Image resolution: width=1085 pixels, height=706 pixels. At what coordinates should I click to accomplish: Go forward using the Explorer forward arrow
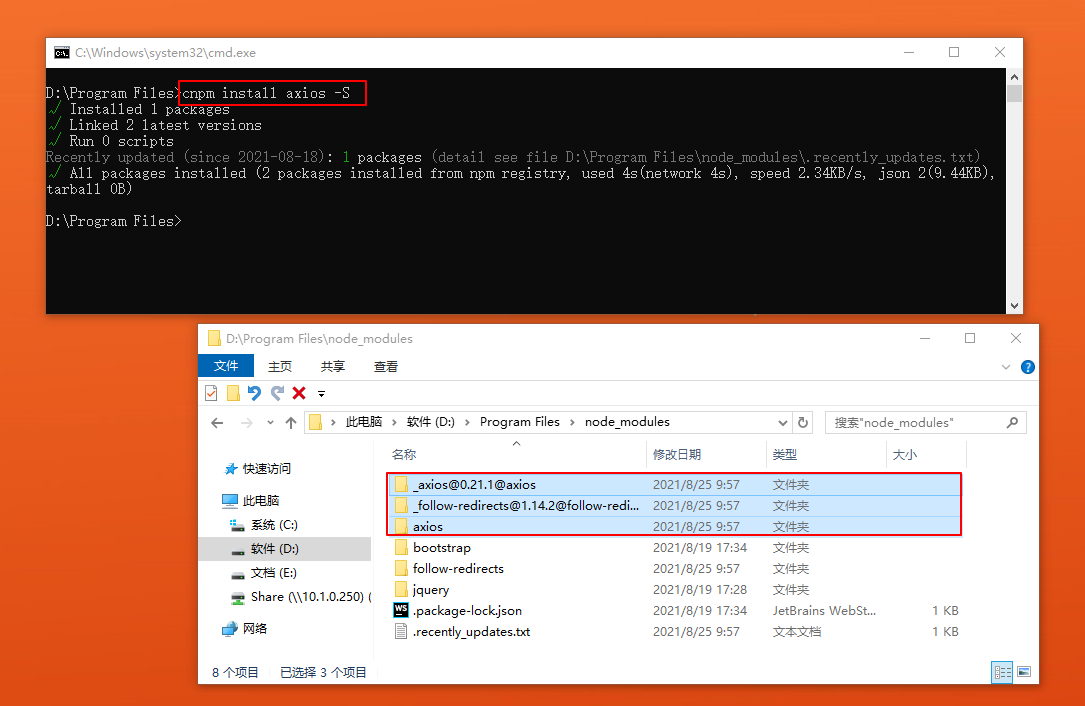click(246, 423)
